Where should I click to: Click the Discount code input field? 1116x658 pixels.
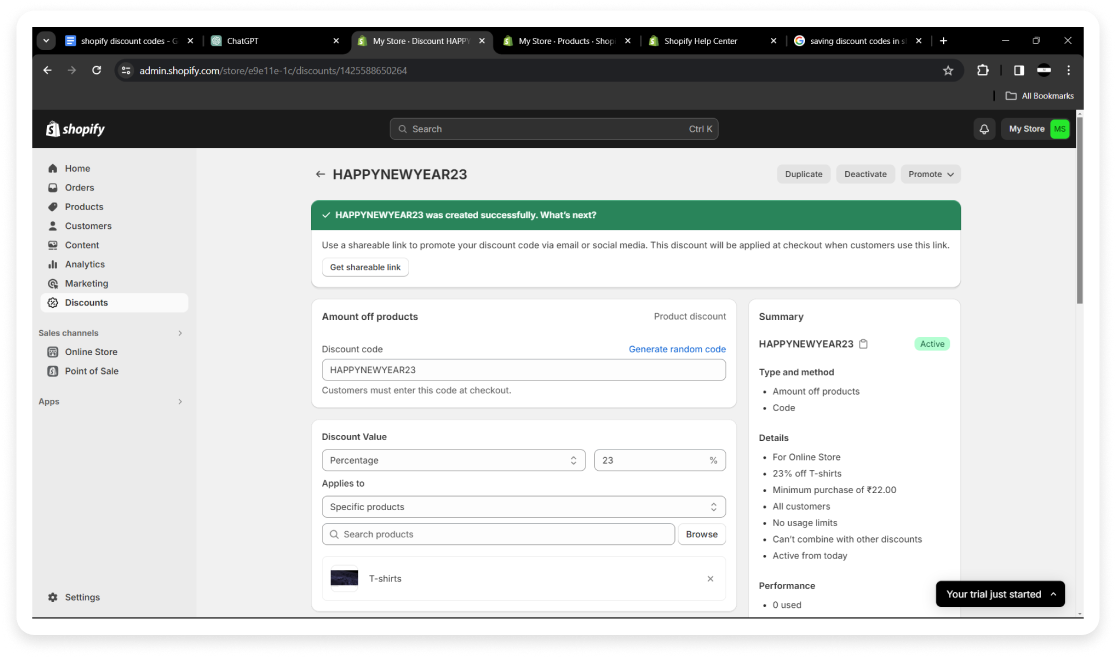pyautogui.click(x=524, y=370)
